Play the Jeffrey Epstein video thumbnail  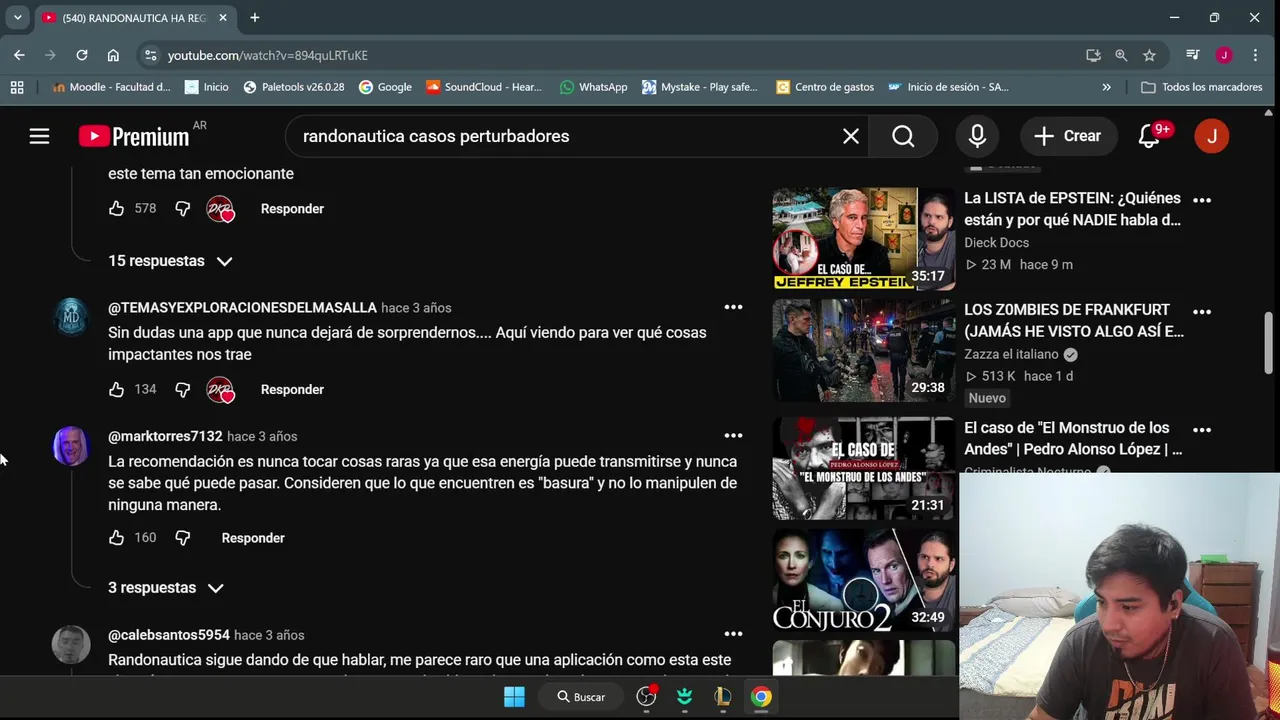(x=863, y=239)
